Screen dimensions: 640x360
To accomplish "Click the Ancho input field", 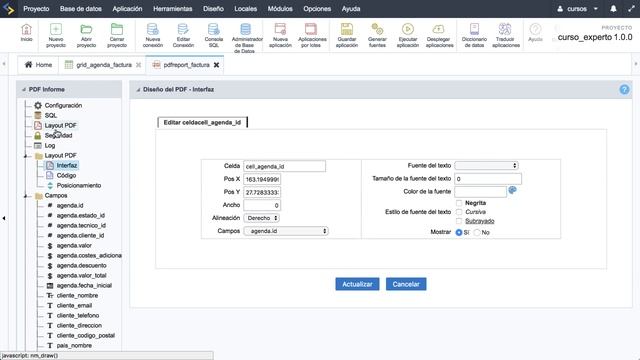I will coord(262,205).
